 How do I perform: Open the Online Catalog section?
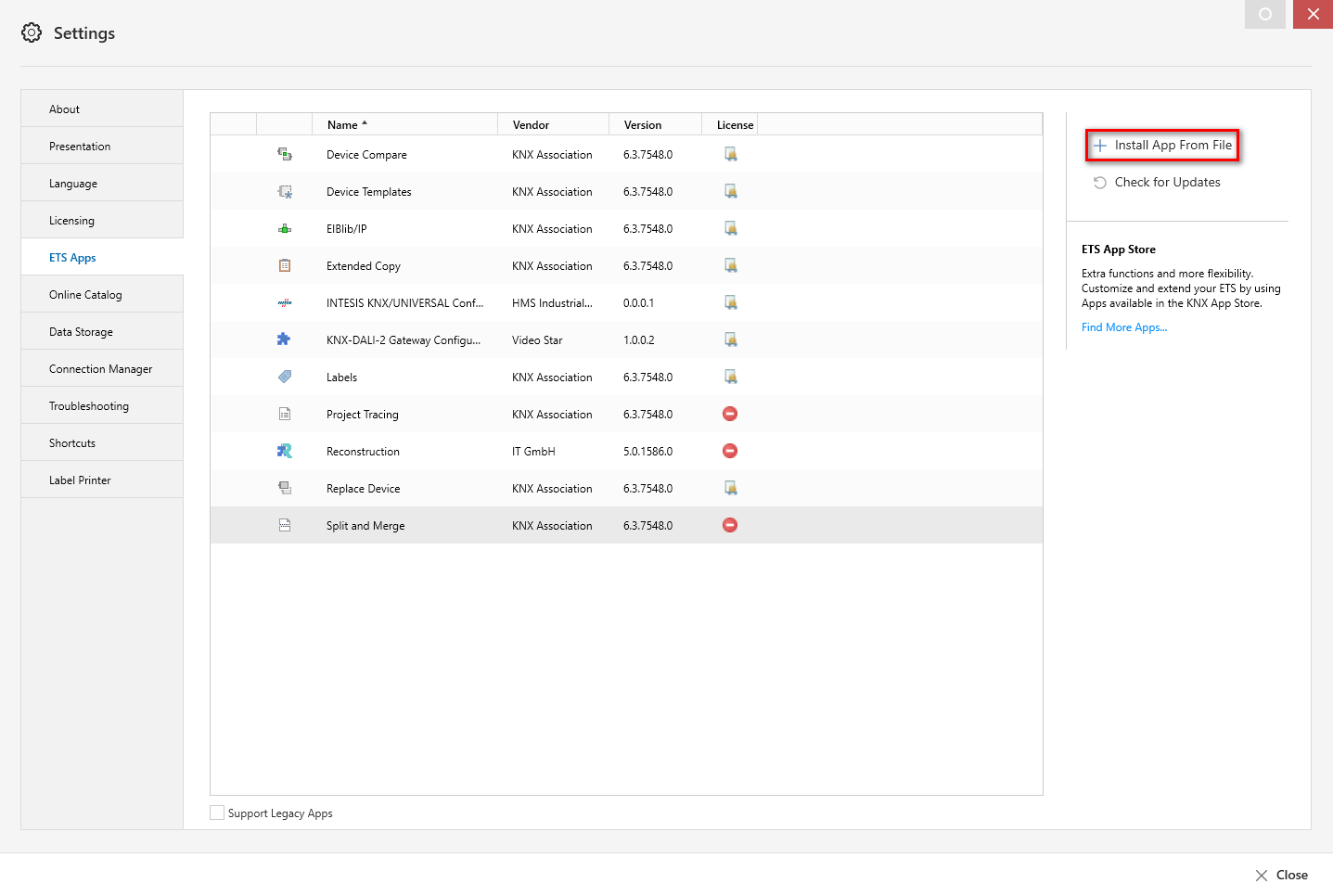tap(85, 295)
